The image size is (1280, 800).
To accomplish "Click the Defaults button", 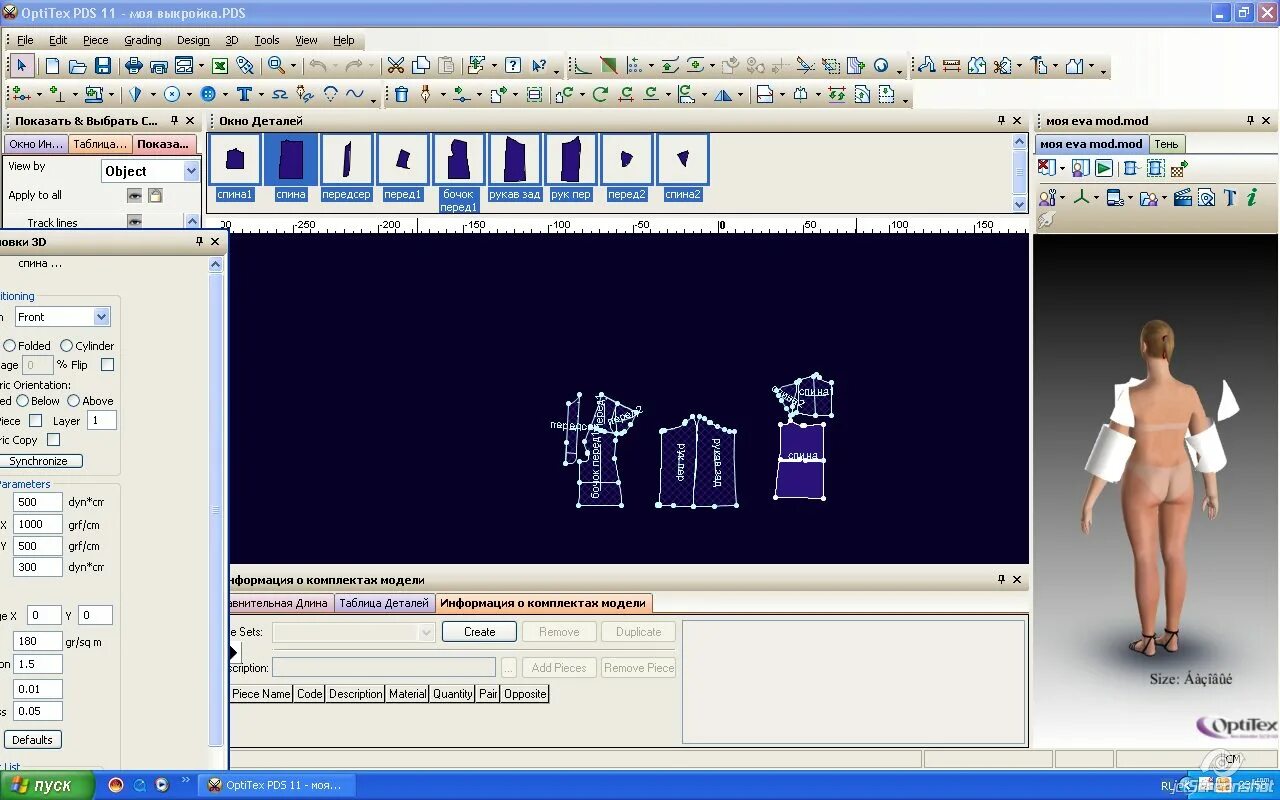I will (x=32, y=740).
